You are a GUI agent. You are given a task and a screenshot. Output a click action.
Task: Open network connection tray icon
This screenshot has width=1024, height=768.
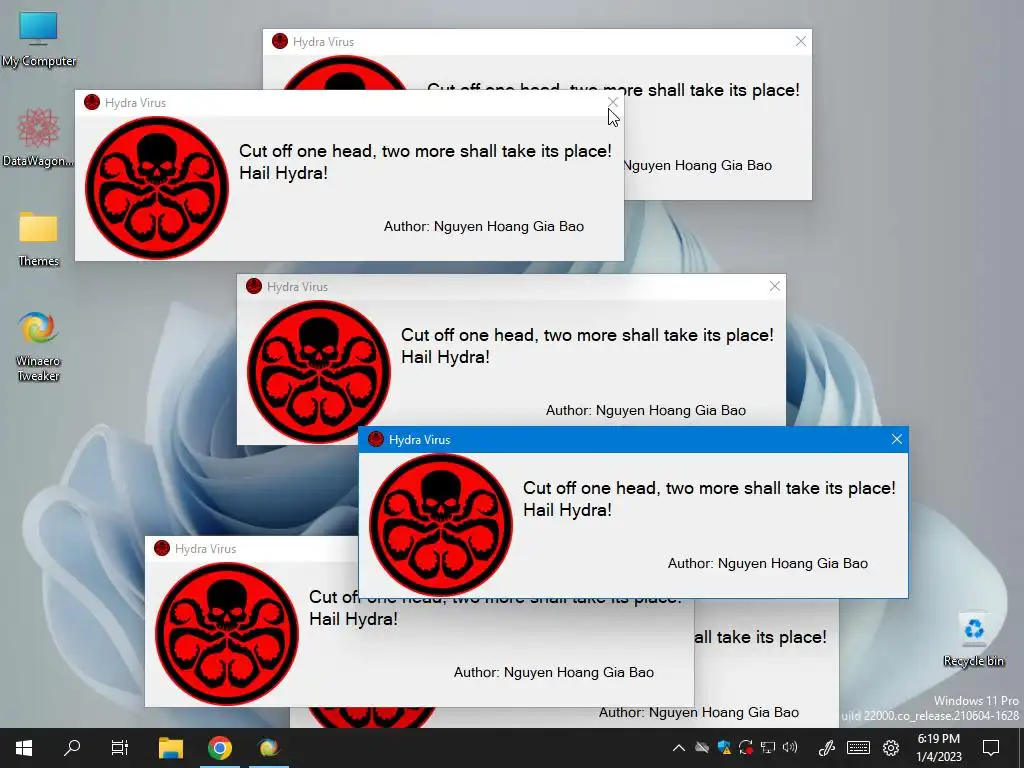tap(768, 748)
